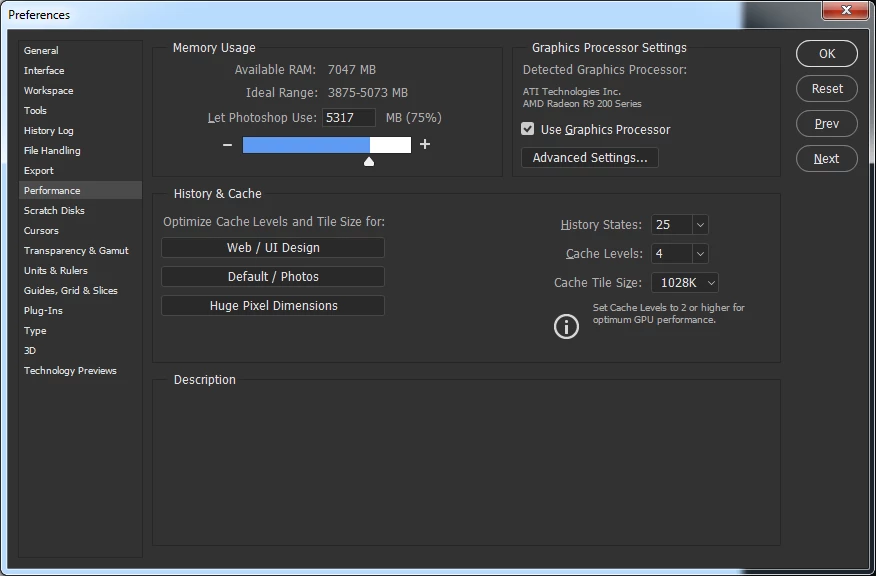Screen dimensions: 876x576
Task: Click the memory slider triangle handle
Action: pyautogui.click(x=369, y=161)
